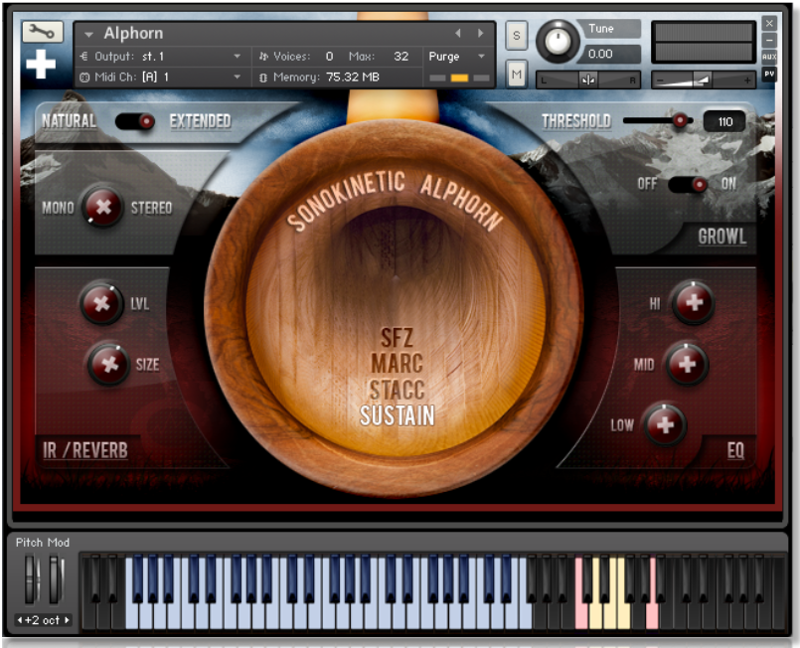The image size is (800, 648).
Task: Click the STEREO label
Action: (152, 208)
